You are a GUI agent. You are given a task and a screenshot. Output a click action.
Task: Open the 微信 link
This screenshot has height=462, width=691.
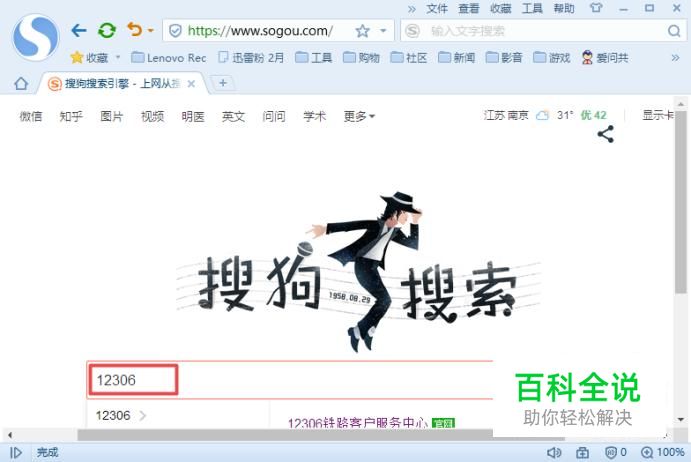(30, 116)
